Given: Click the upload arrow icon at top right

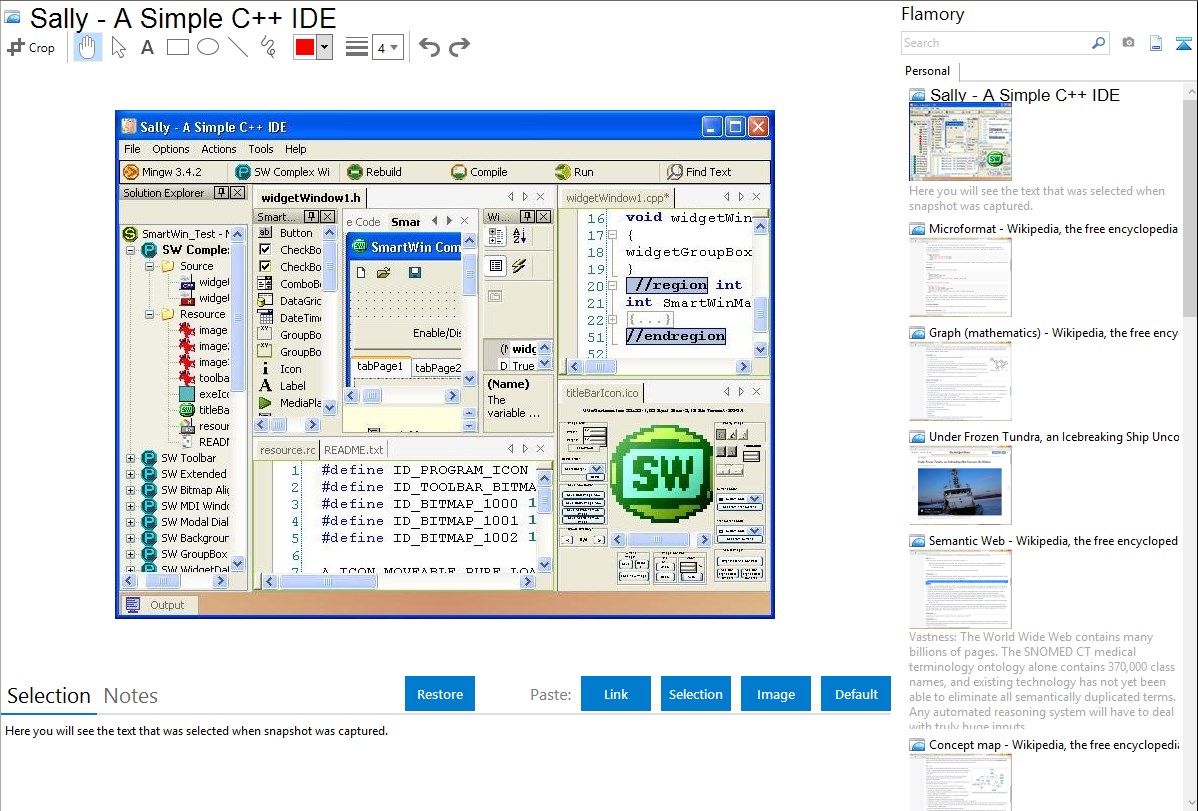Looking at the screenshot, I should [x=1183, y=43].
